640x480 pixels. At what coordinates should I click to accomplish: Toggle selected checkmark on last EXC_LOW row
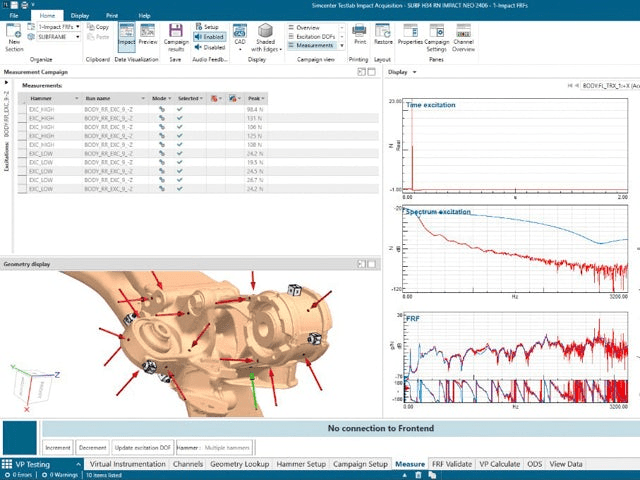pos(180,188)
